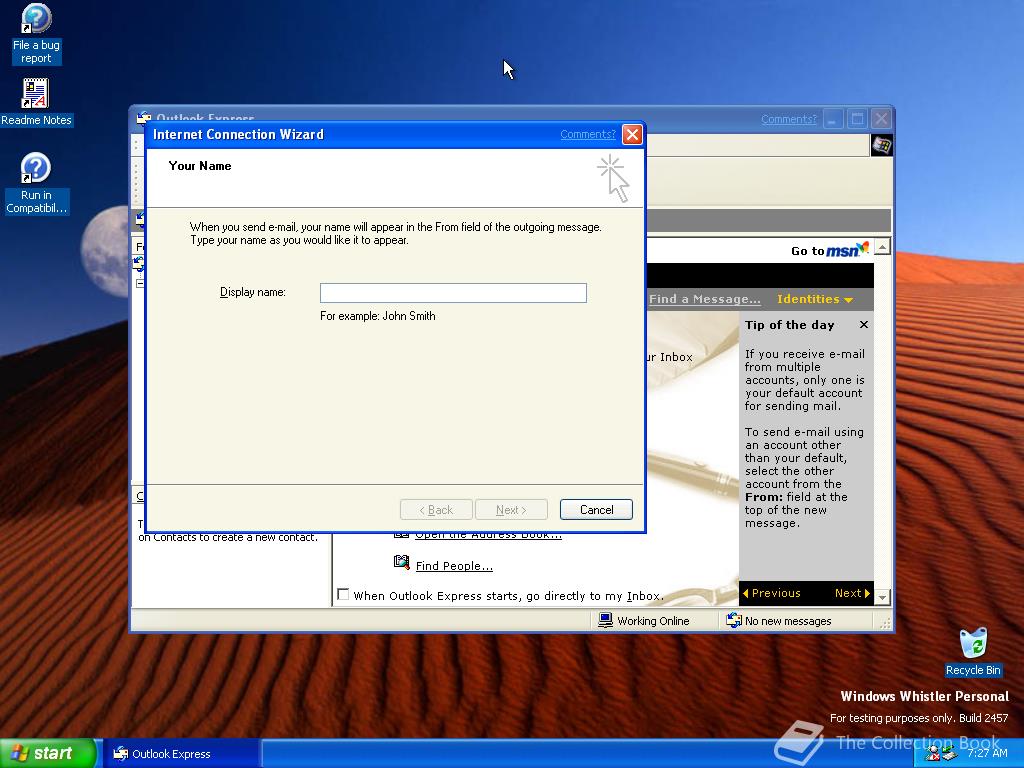Viewport: 1024px width, 768px height.
Task: Open Find a Message link
Action: (705, 299)
